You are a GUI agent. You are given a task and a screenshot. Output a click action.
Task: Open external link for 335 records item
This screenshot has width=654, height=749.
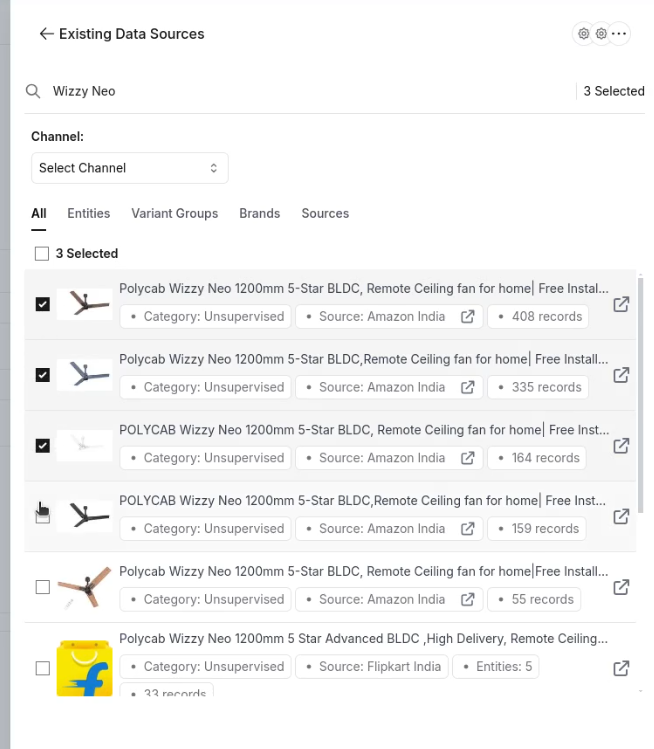tap(621, 375)
